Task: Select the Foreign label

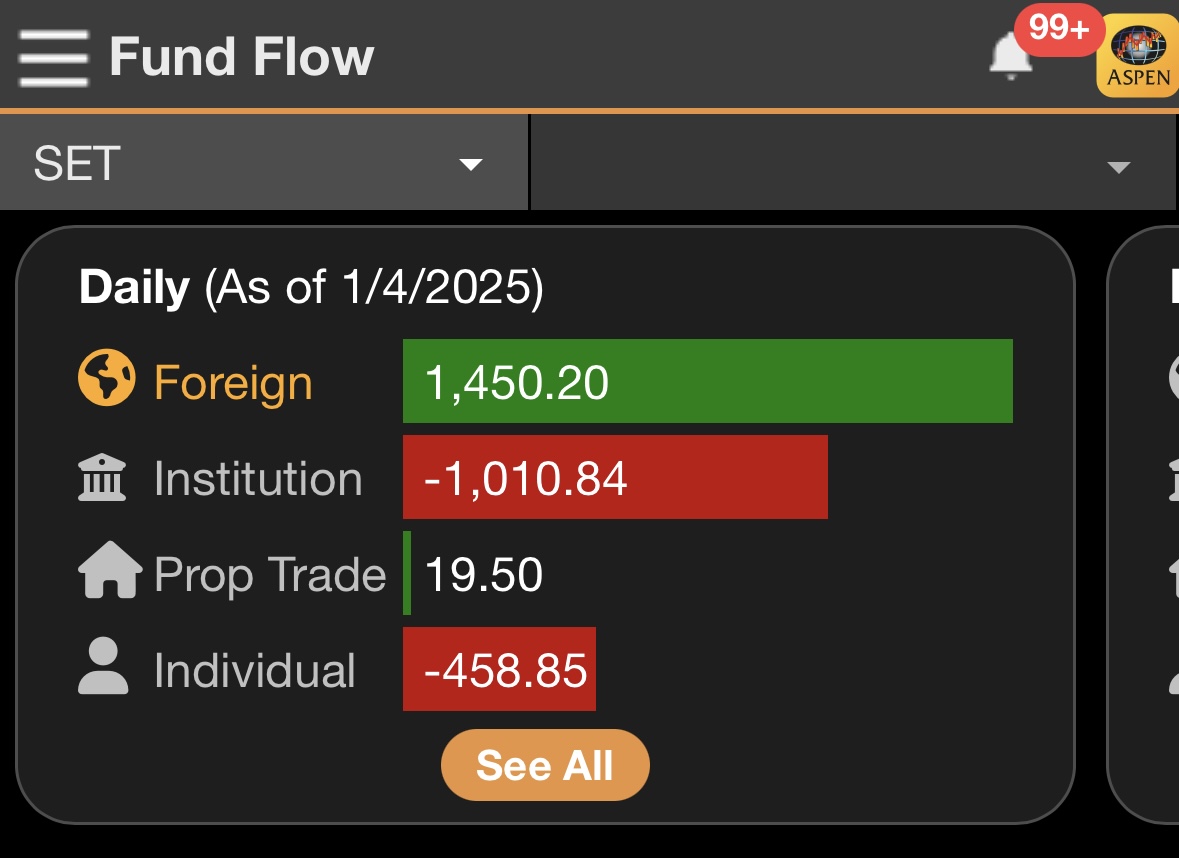Action: click(x=233, y=383)
